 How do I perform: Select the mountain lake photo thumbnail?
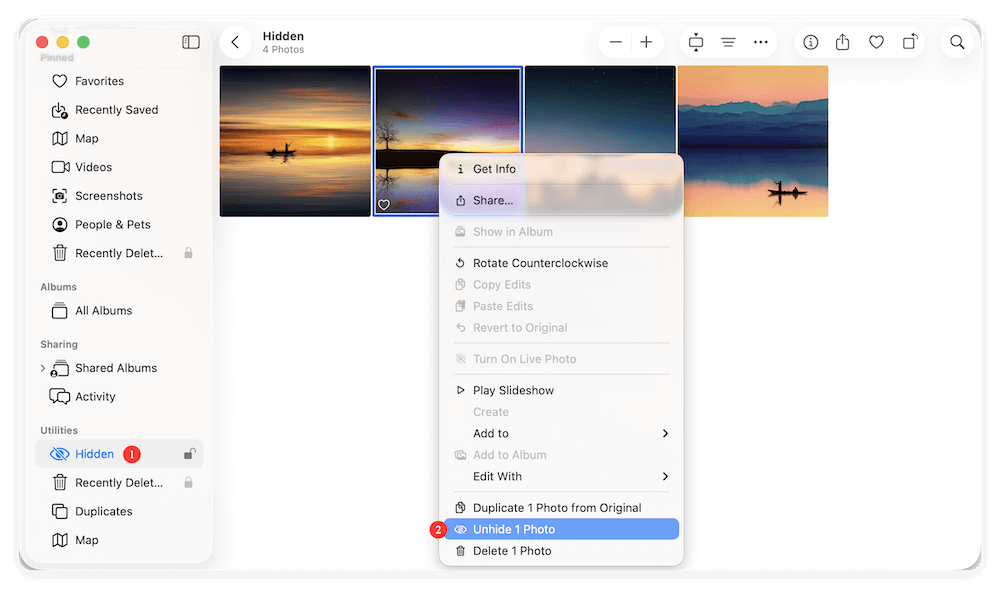pyautogui.click(x=753, y=141)
